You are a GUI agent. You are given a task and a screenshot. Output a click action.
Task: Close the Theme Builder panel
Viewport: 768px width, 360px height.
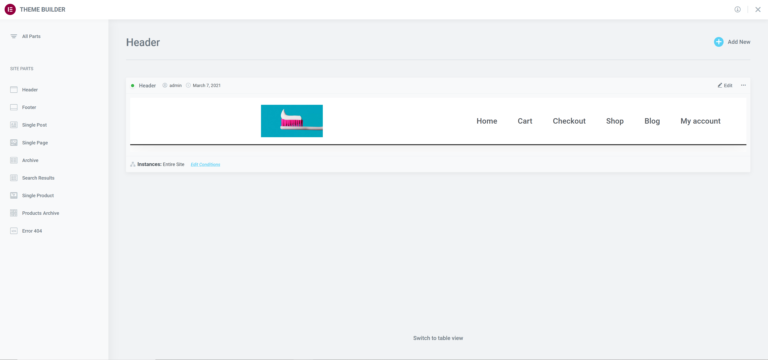[x=758, y=9]
